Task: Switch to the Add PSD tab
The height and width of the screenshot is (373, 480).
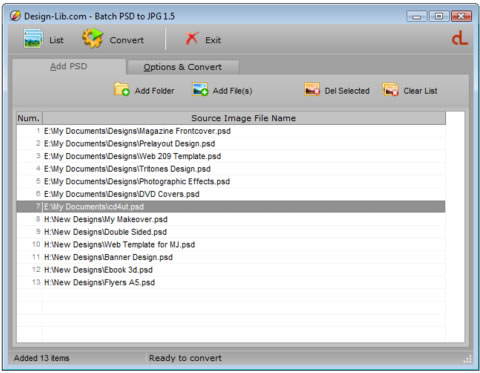Action: pyautogui.click(x=69, y=66)
